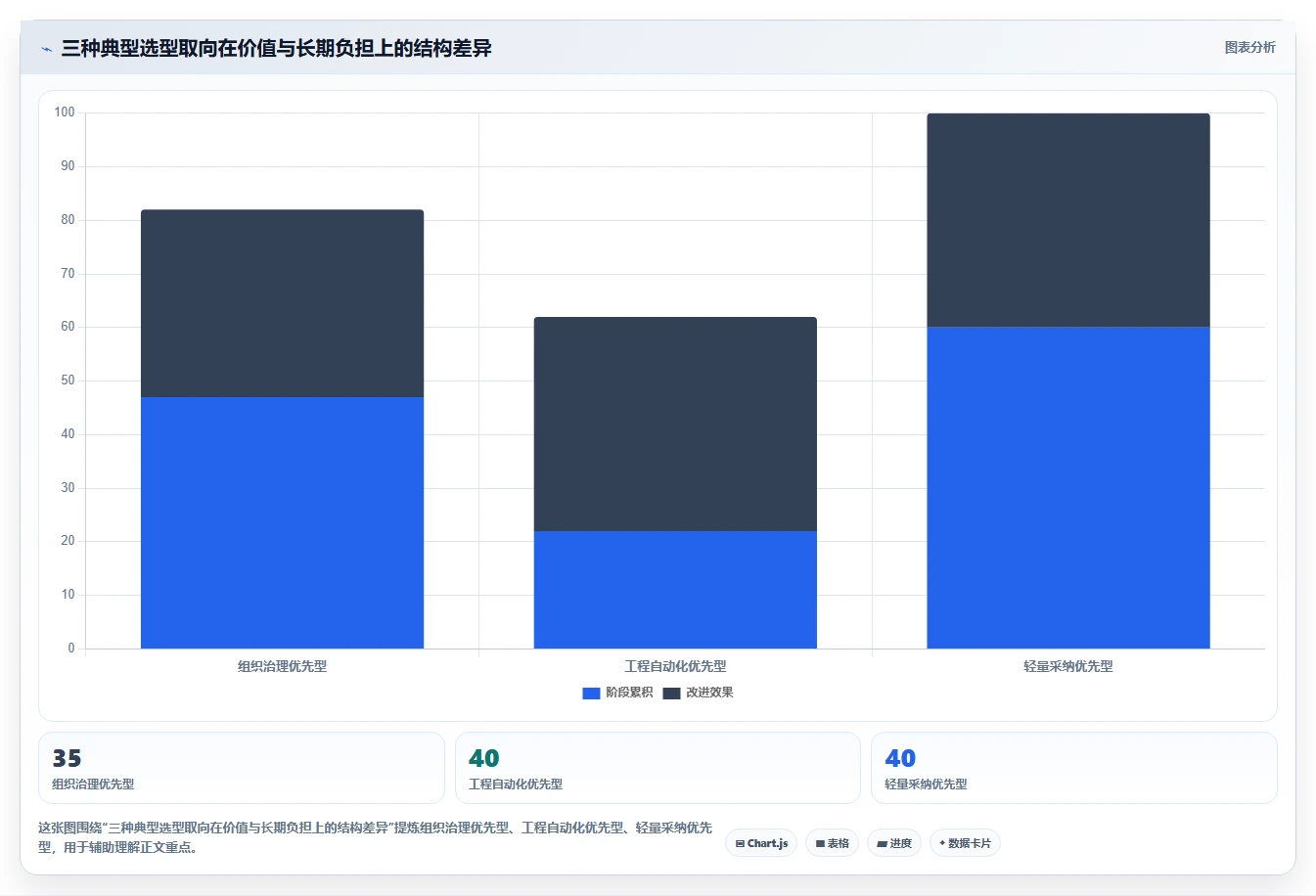Click the blue 阶段累积 legend color box
Screen dimensions: 1316x896
point(591,693)
